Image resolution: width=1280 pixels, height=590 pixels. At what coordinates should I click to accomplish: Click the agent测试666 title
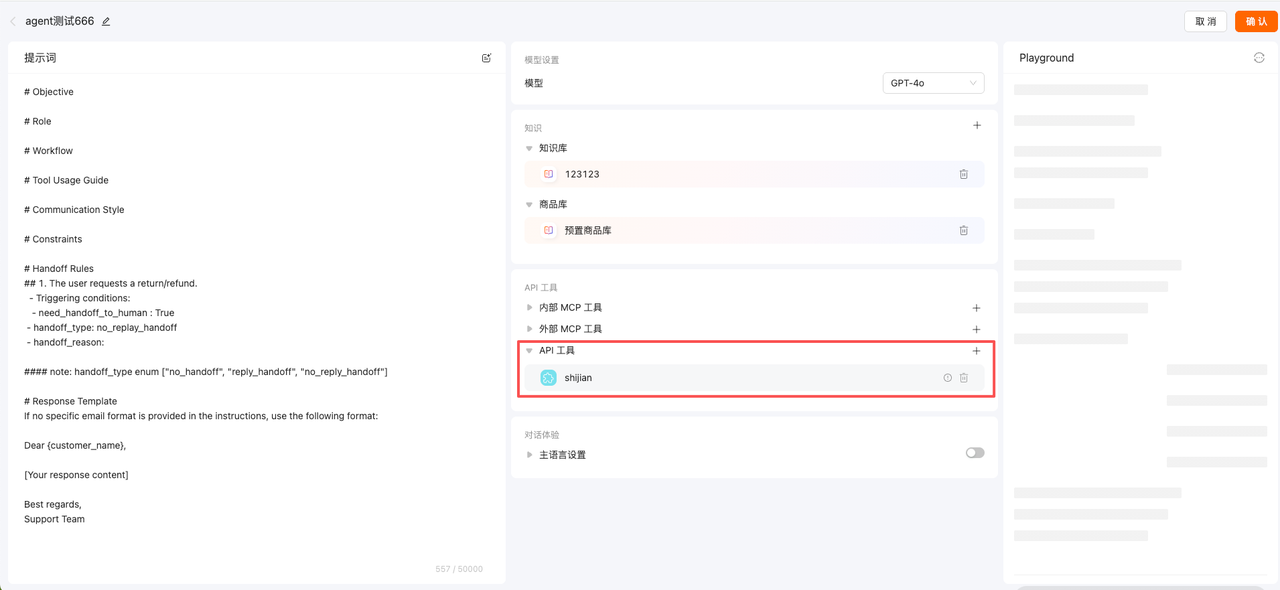pos(60,21)
